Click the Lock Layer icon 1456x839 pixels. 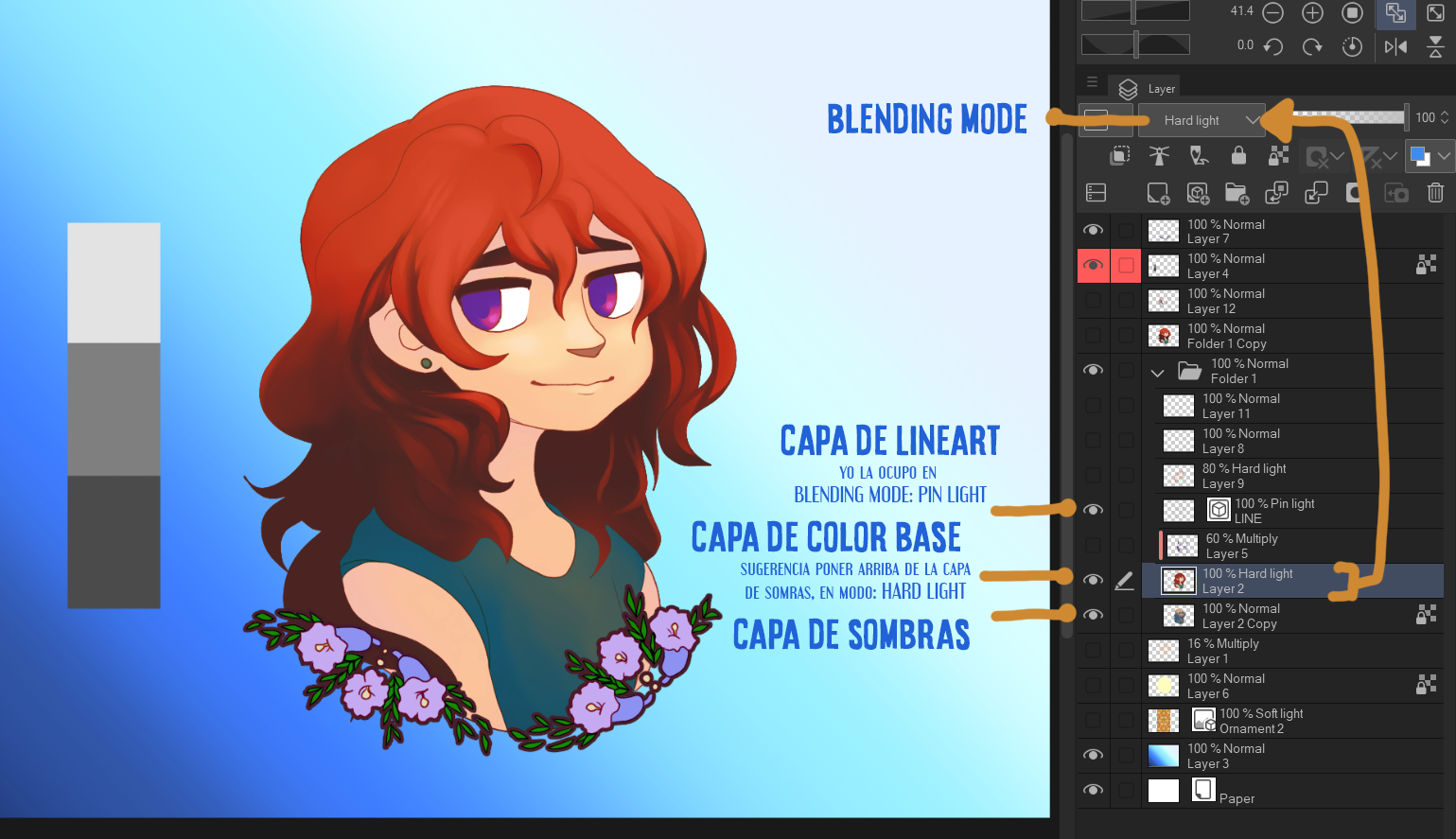(1238, 156)
